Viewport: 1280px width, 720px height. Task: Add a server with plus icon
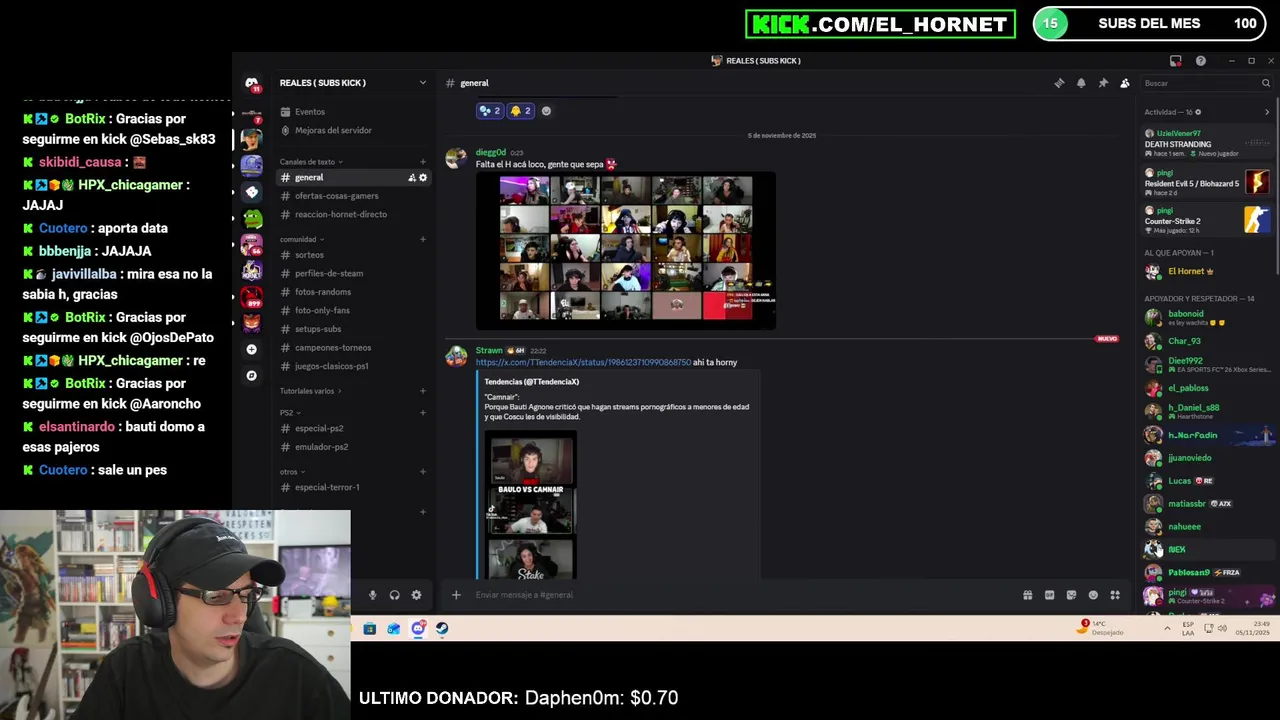pos(252,349)
